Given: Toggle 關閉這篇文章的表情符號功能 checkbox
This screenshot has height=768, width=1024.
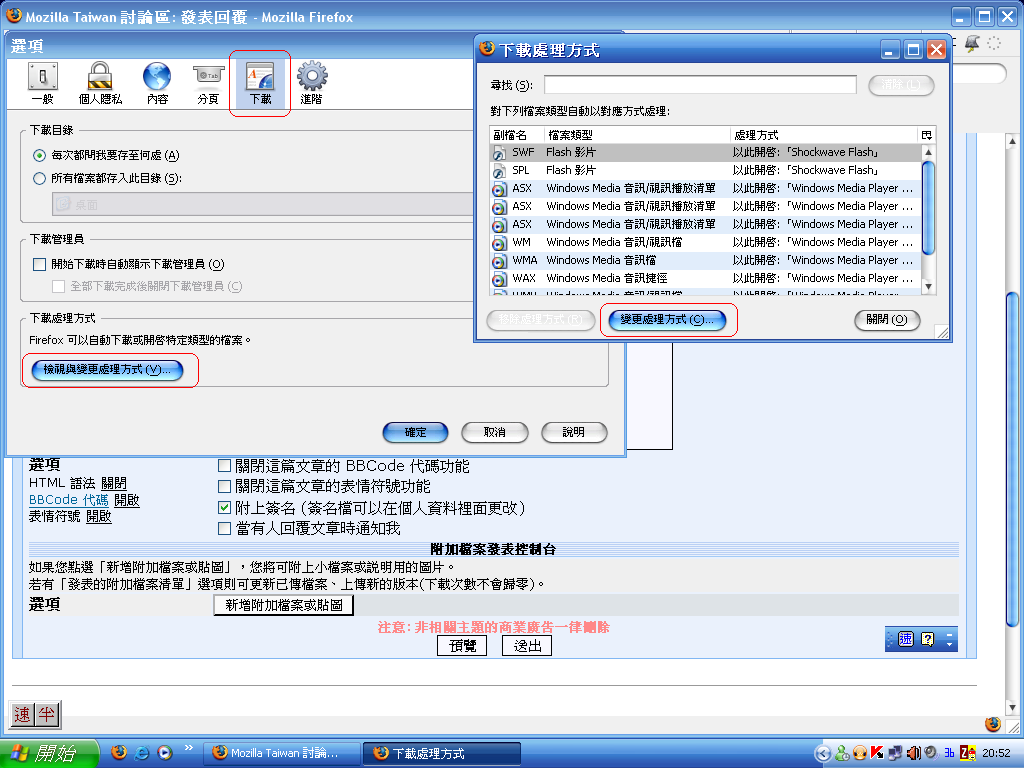Looking at the screenshot, I should tap(224, 486).
